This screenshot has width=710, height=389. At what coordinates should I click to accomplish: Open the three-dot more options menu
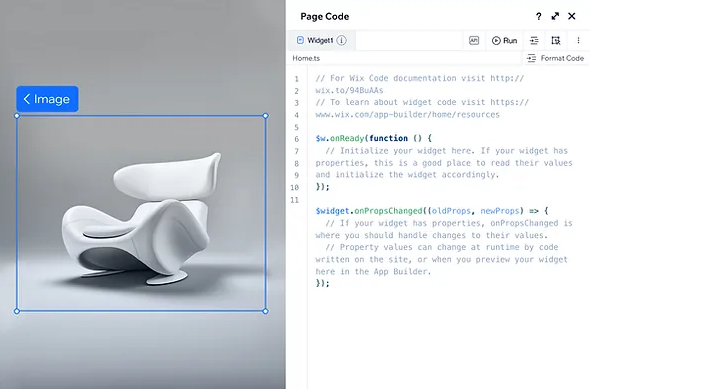pos(578,40)
